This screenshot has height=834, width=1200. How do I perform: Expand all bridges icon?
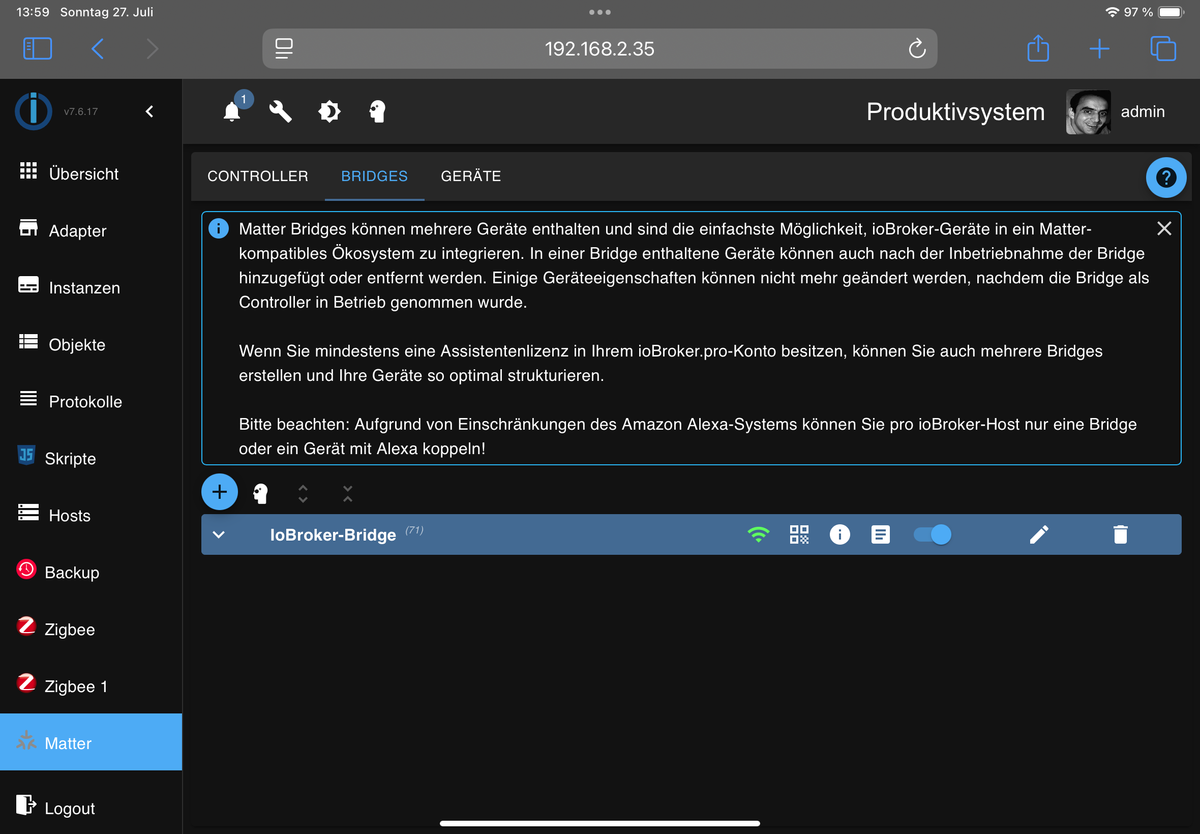(x=303, y=493)
